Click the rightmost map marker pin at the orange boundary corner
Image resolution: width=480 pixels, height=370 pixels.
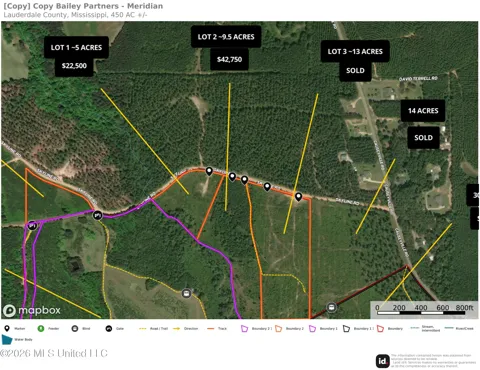(298, 197)
